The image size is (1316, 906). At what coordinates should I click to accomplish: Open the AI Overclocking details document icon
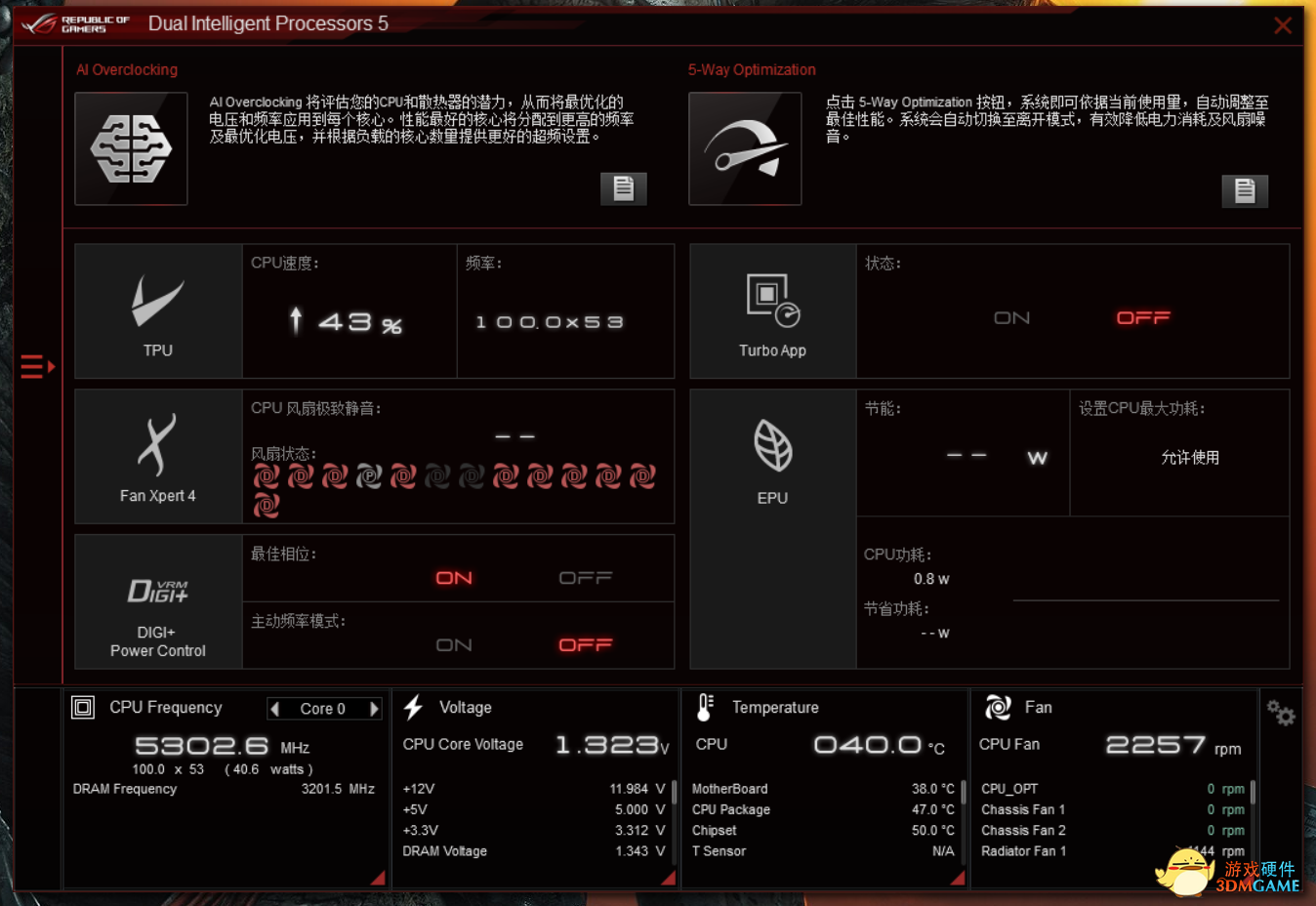(x=623, y=188)
